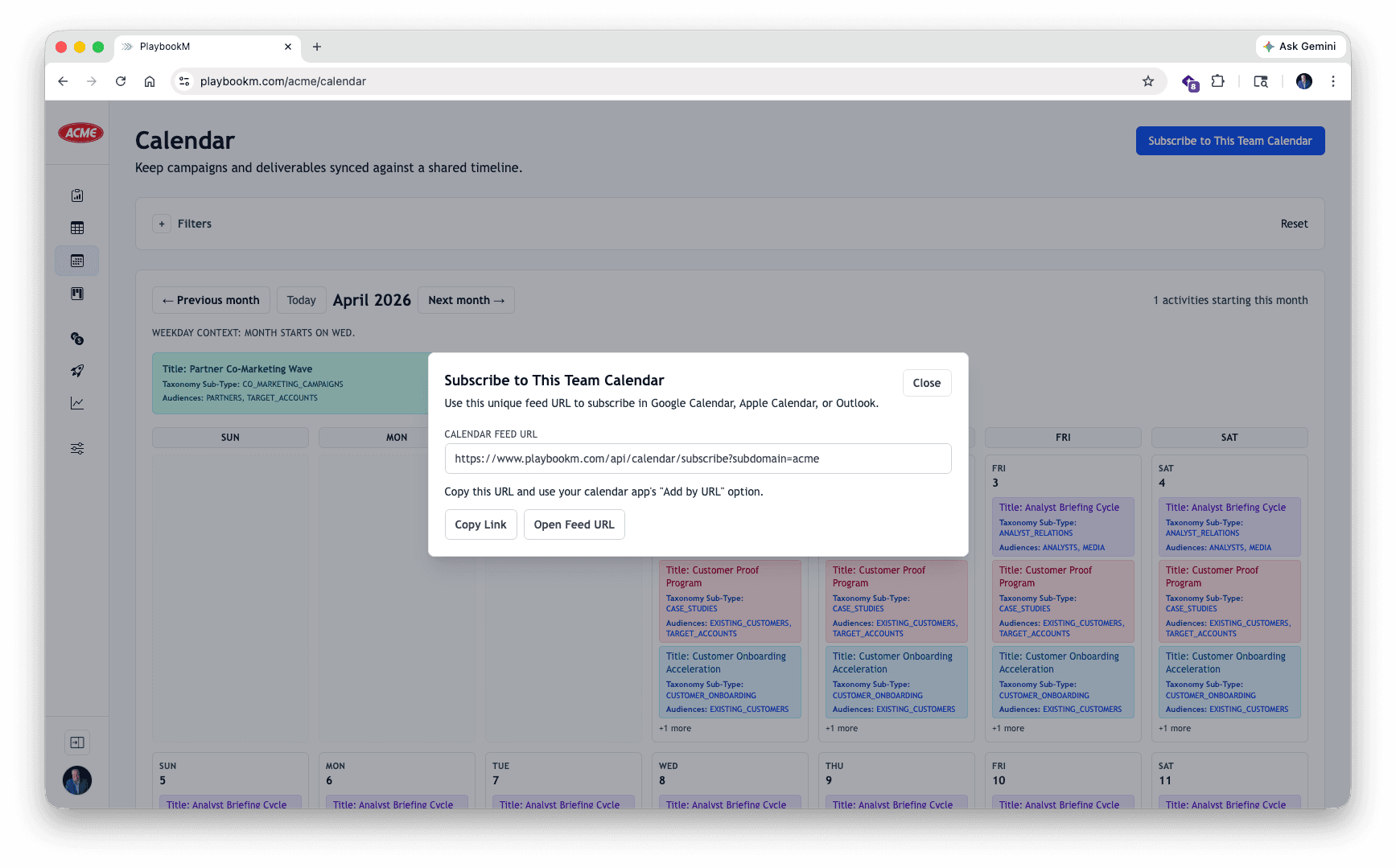Image resolution: width=1396 pixels, height=868 pixels.
Task: Open the kanban board icon
Action: (77, 294)
